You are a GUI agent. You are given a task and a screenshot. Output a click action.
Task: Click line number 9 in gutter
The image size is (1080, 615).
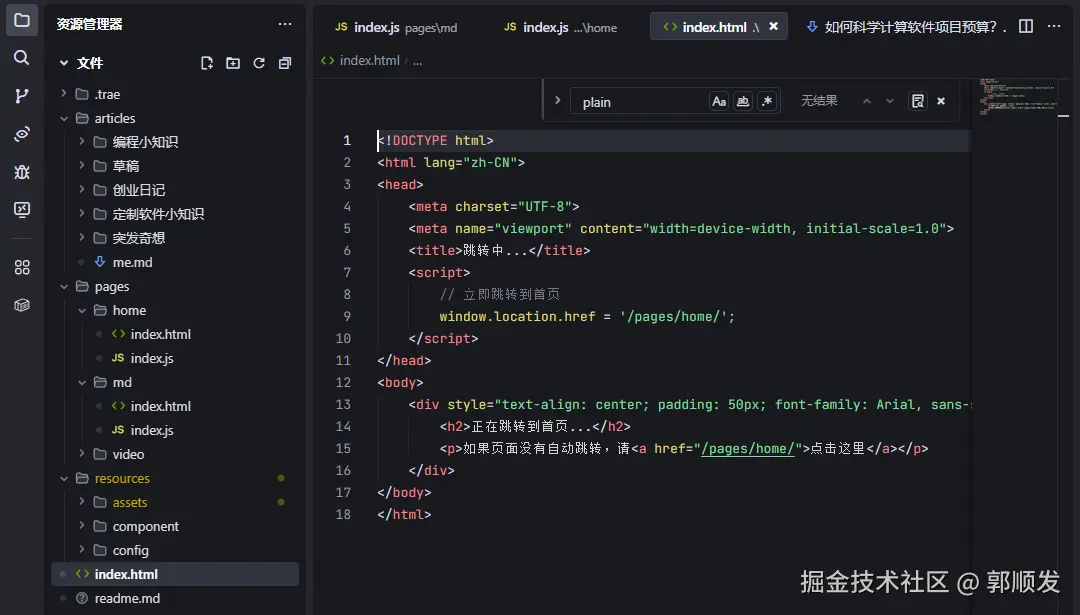346,316
